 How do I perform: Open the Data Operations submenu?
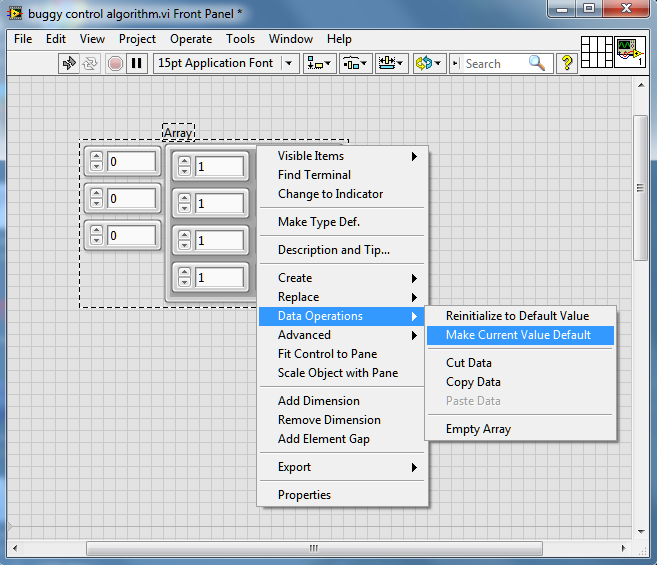[342, 316]
